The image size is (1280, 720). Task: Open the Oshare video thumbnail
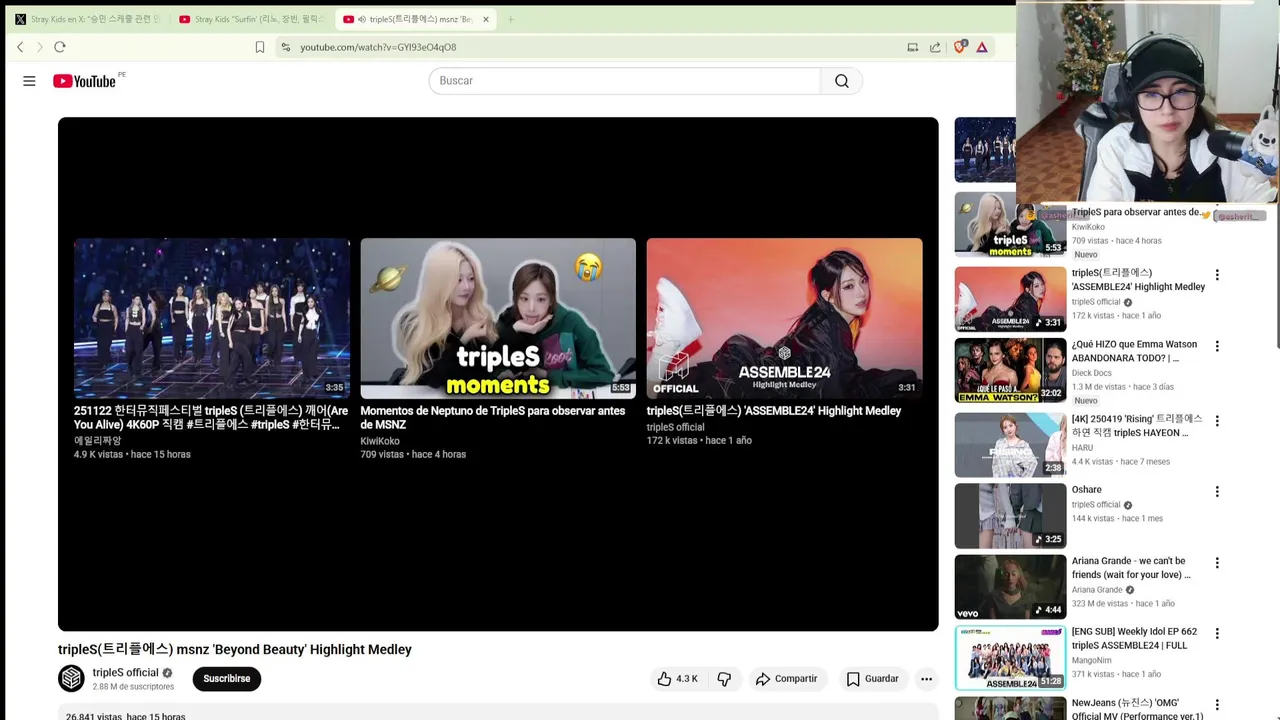tap(1010, 516)
